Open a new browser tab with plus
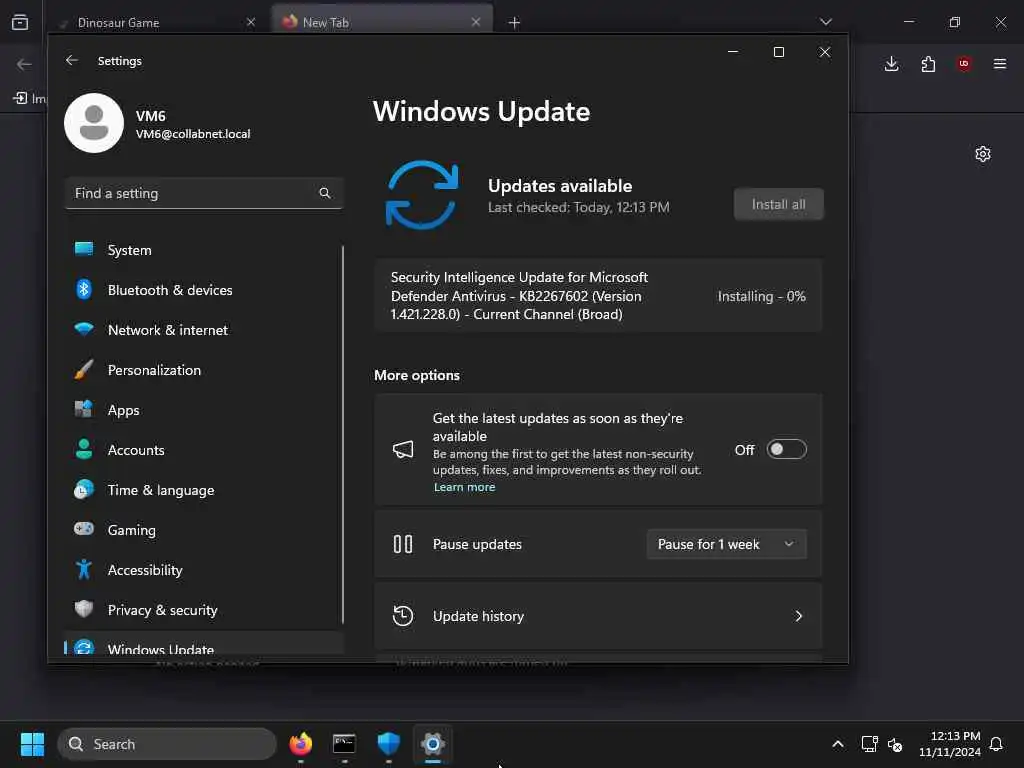 514,23
